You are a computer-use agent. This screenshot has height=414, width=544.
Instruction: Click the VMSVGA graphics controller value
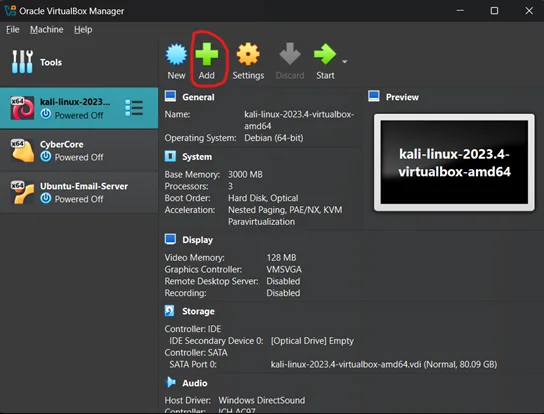click(284, 269)
